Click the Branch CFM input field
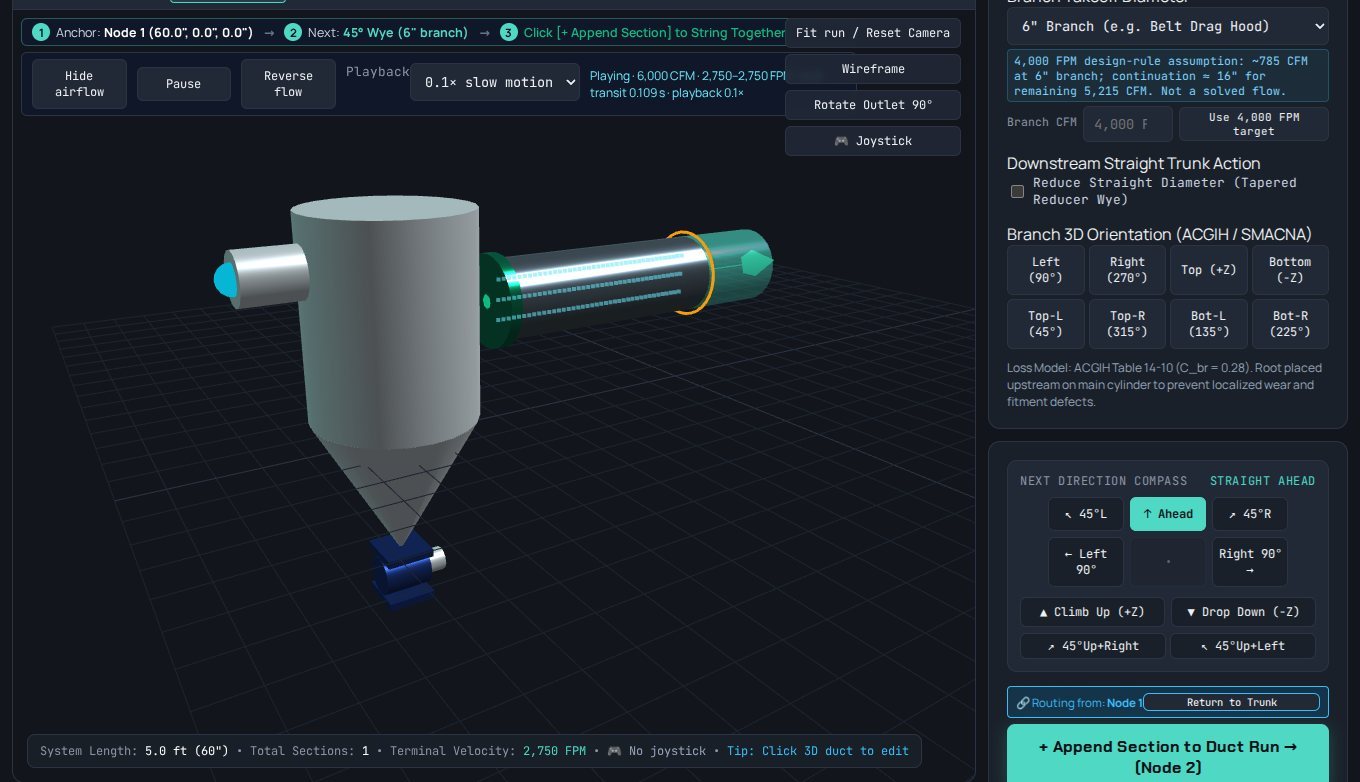 coord(1127,124)
